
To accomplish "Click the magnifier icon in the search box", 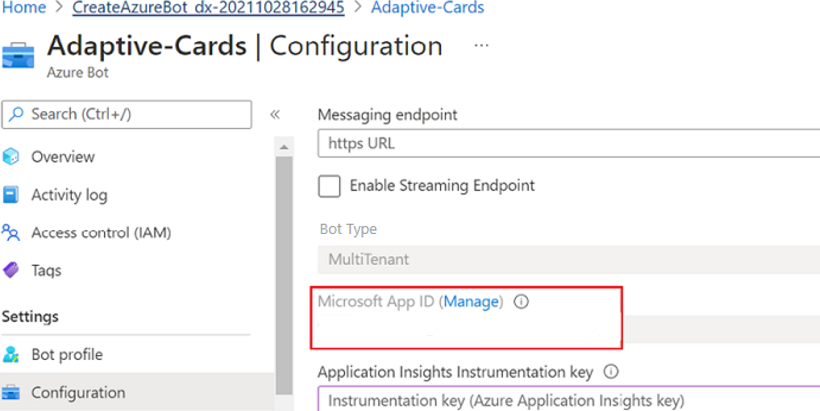I will point(16,114).
